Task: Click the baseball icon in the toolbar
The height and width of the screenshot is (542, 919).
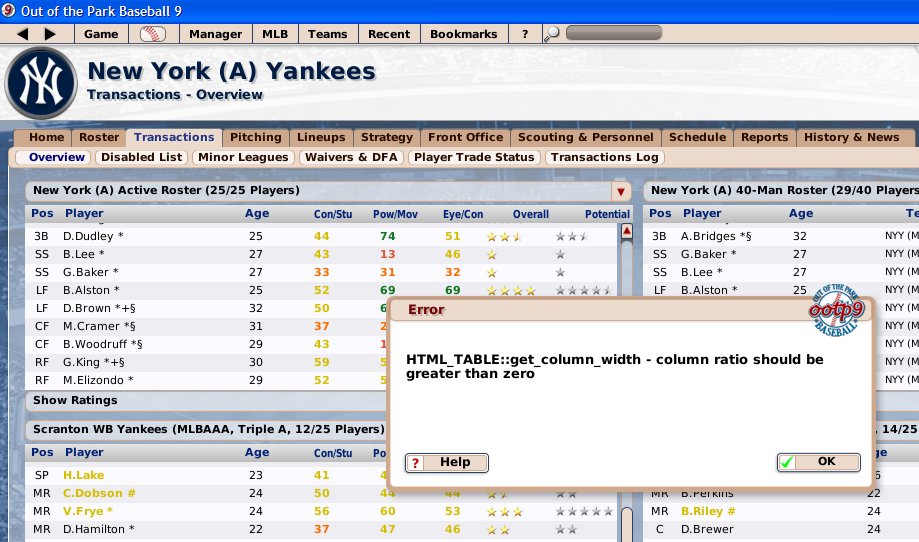Action: [x=152, y=34]
